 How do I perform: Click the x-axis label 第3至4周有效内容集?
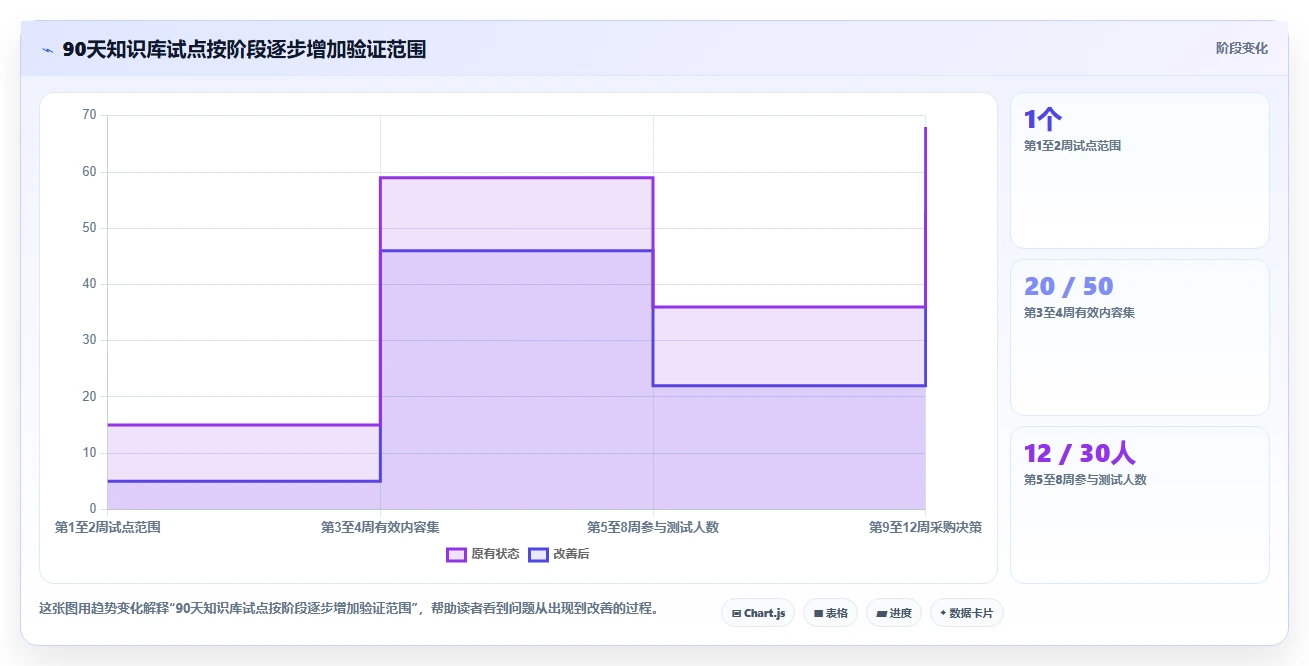(x=380, y=527)
